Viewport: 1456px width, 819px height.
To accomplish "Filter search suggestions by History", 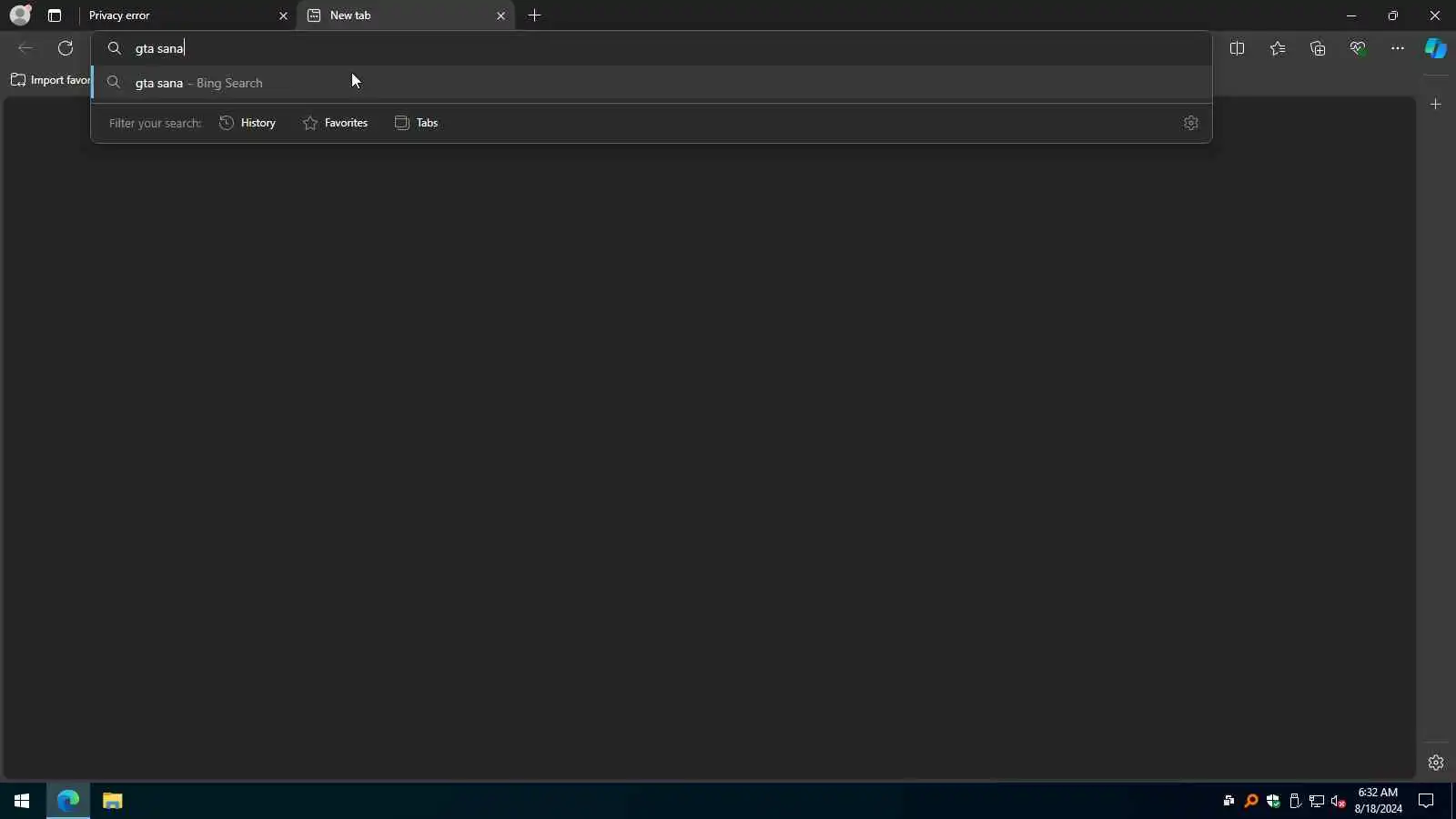I will (248, 123).
